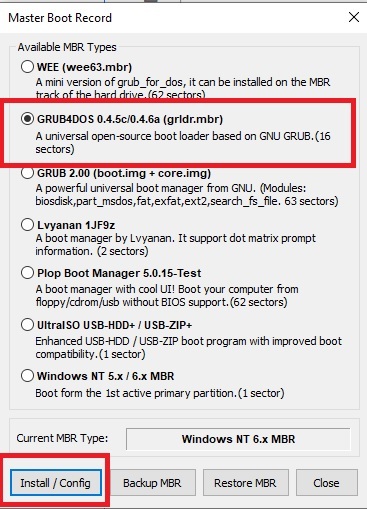Choose the Windows NT 5.x / 6.x MBR option
The image size is (367, 509).
point(27,376)
